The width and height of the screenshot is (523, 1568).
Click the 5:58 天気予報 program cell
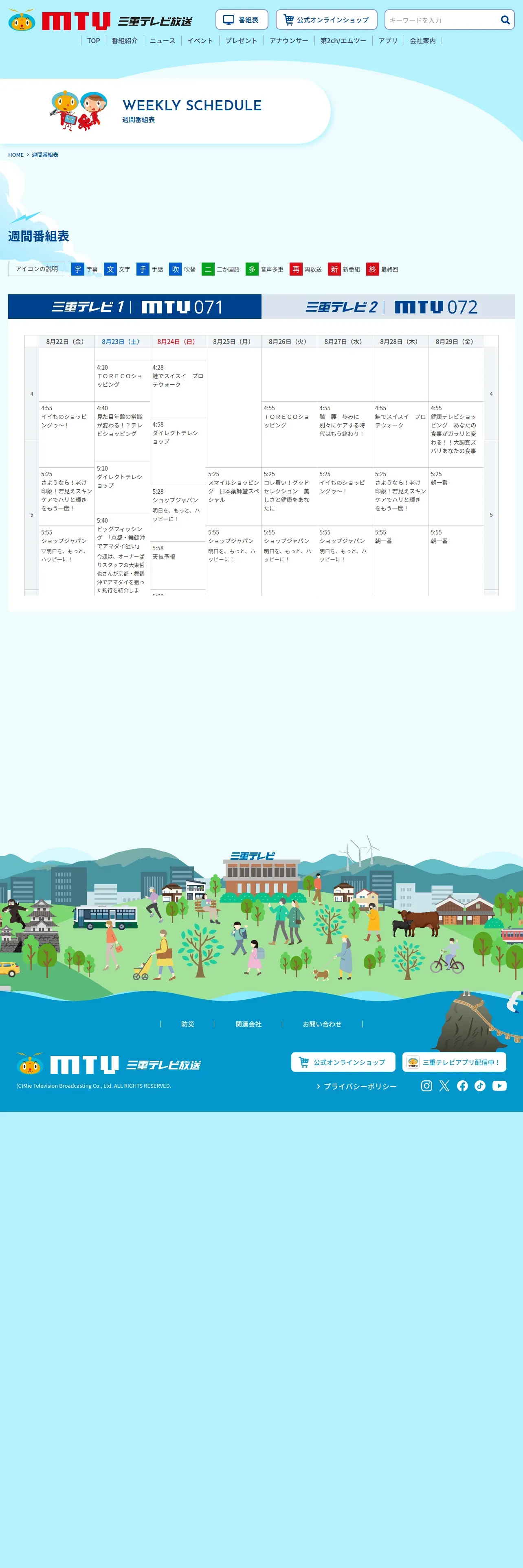178,565
